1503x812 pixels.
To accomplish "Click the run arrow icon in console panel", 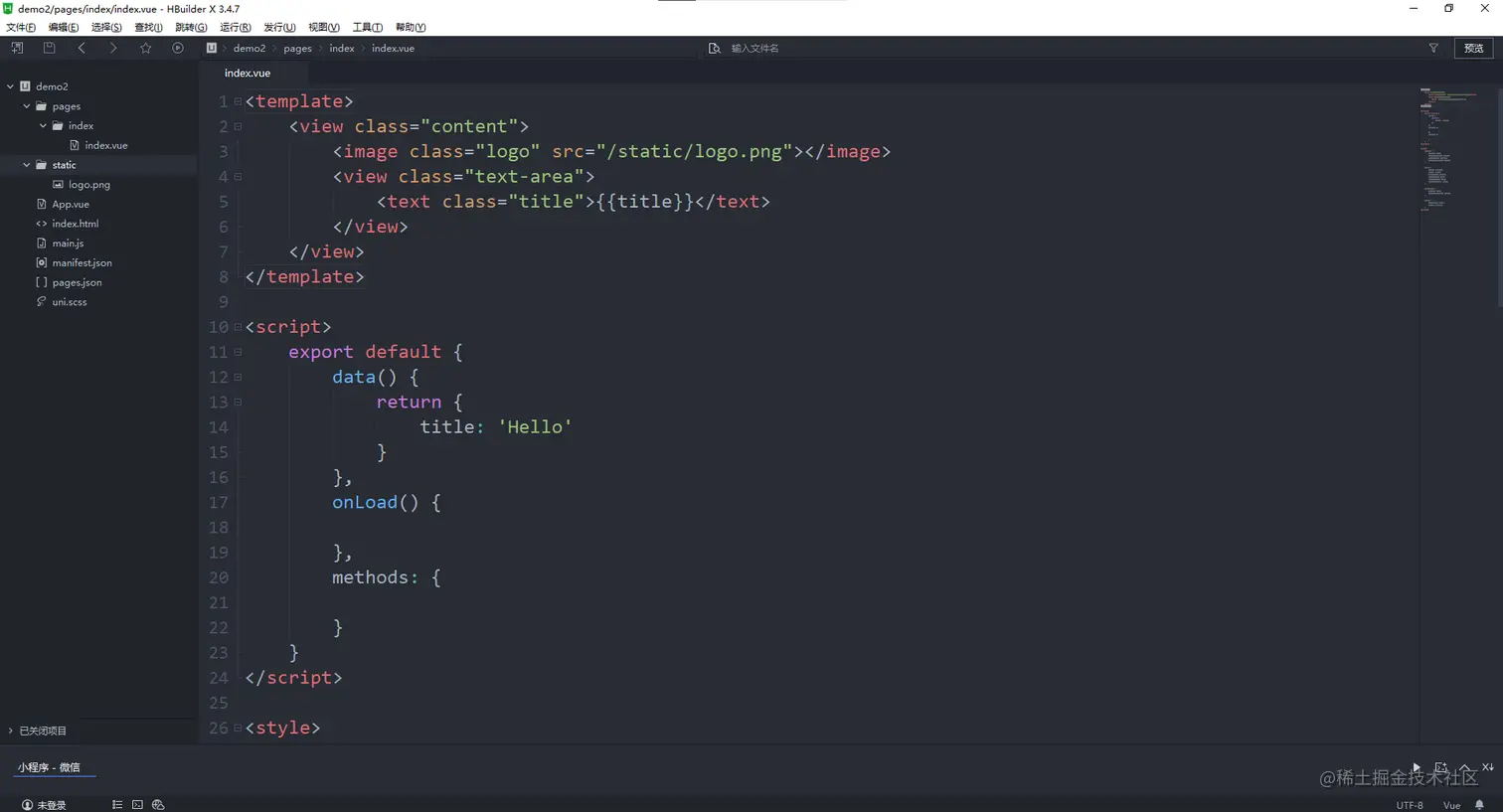I will (1417, 767).
